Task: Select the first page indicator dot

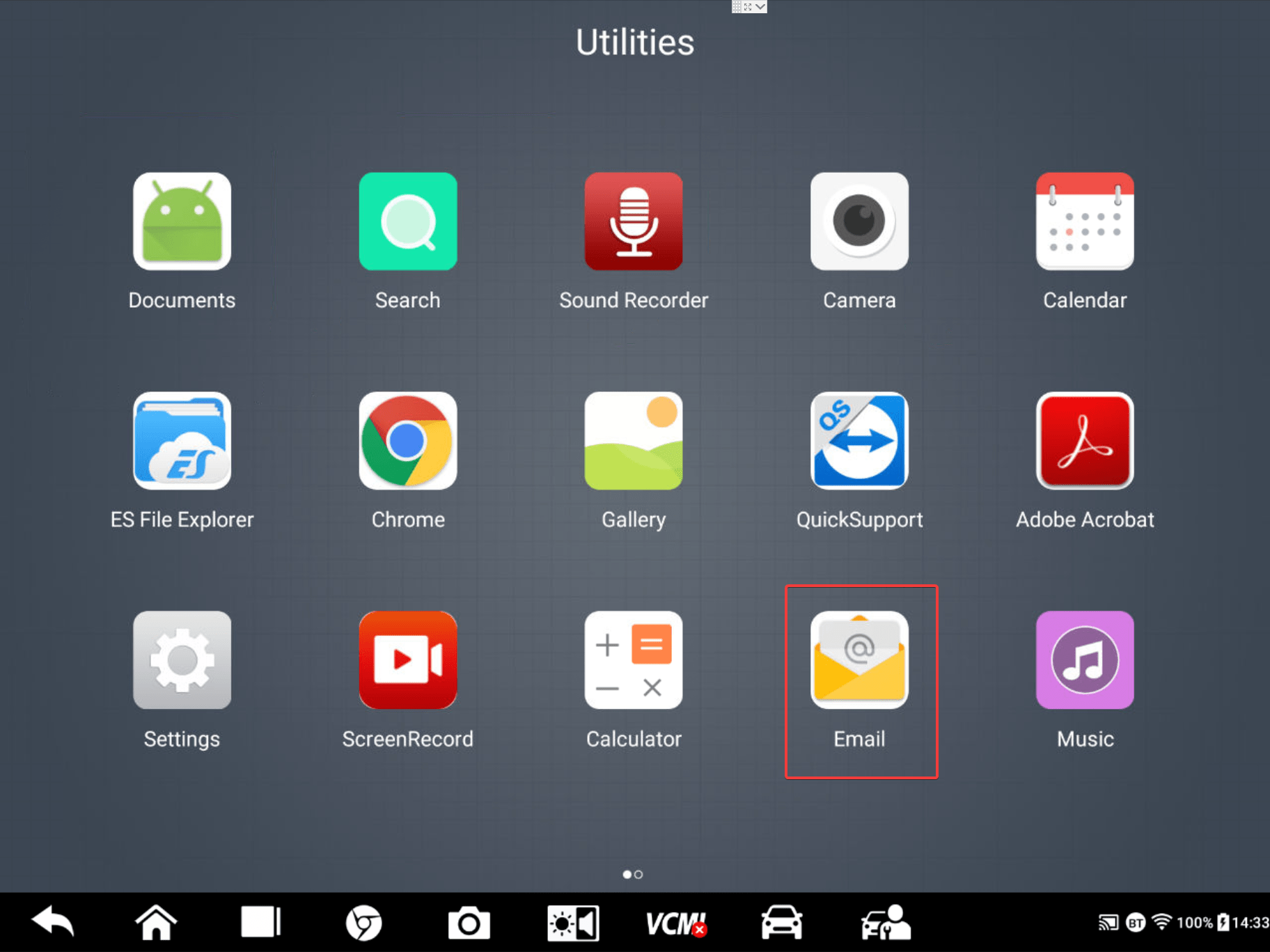Action: 627,874
